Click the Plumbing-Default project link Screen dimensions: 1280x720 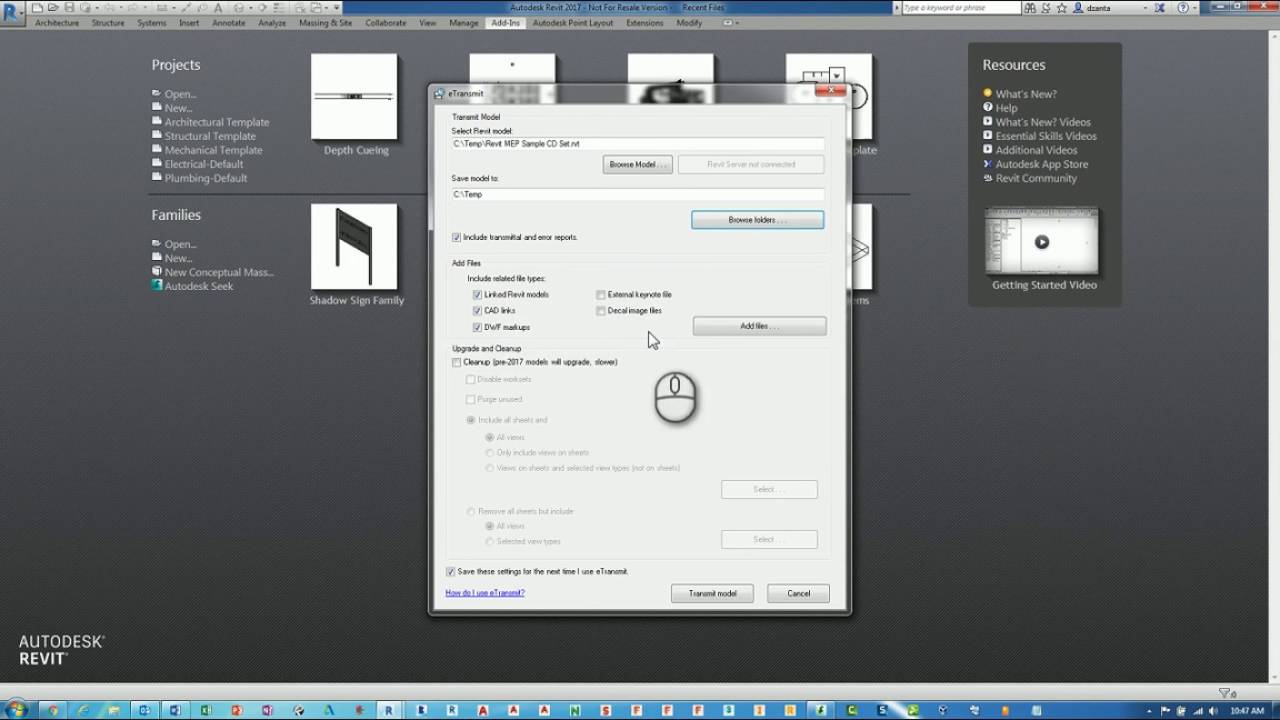pos(206,178)
